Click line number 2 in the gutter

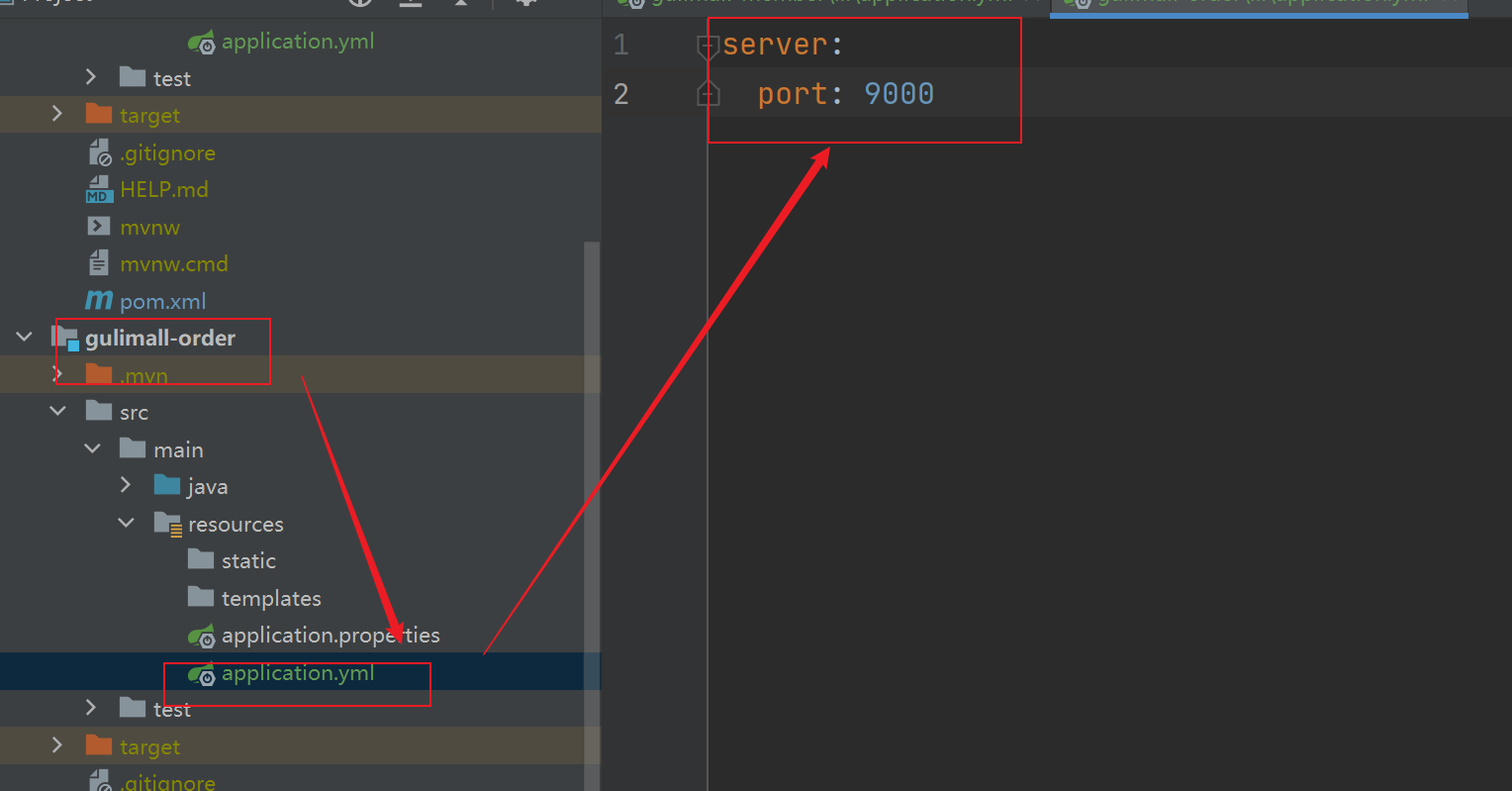click(x=621, y=94)
